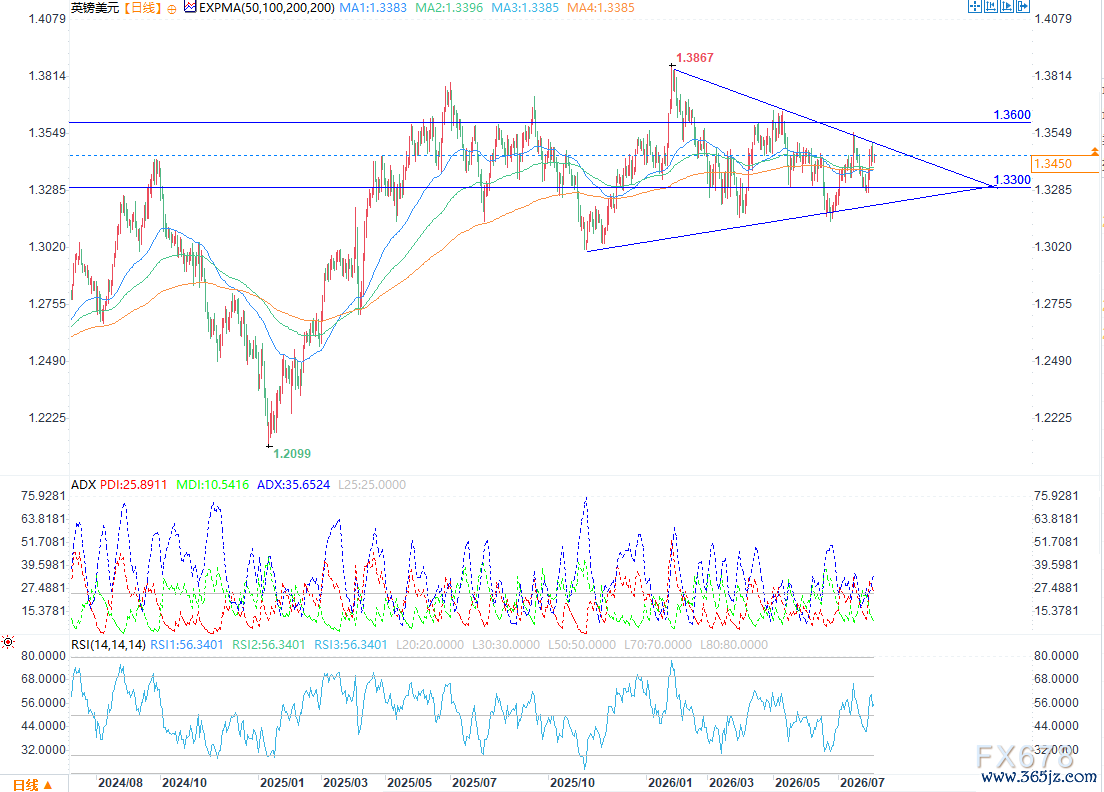Click the PDI:25.8911 readout
This screenshot has height=792, width=1104.
tap(134, 484)
